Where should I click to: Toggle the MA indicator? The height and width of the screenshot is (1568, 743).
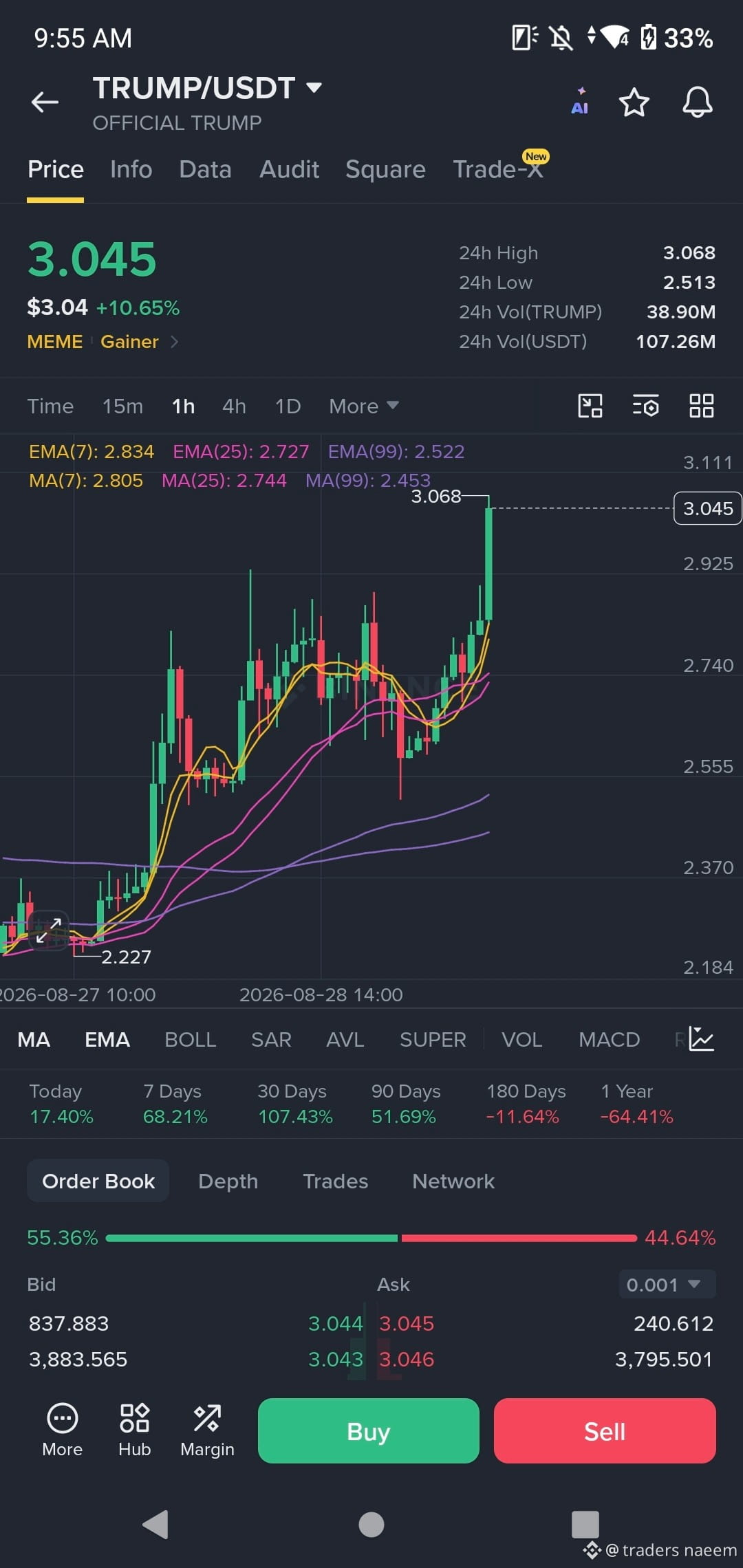click(34, 1039)
